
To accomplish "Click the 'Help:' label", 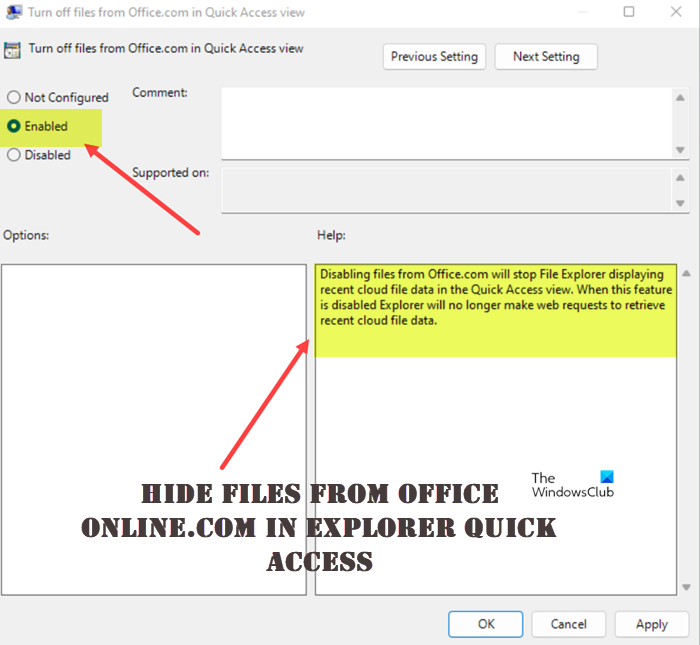I will coord(331,235).
